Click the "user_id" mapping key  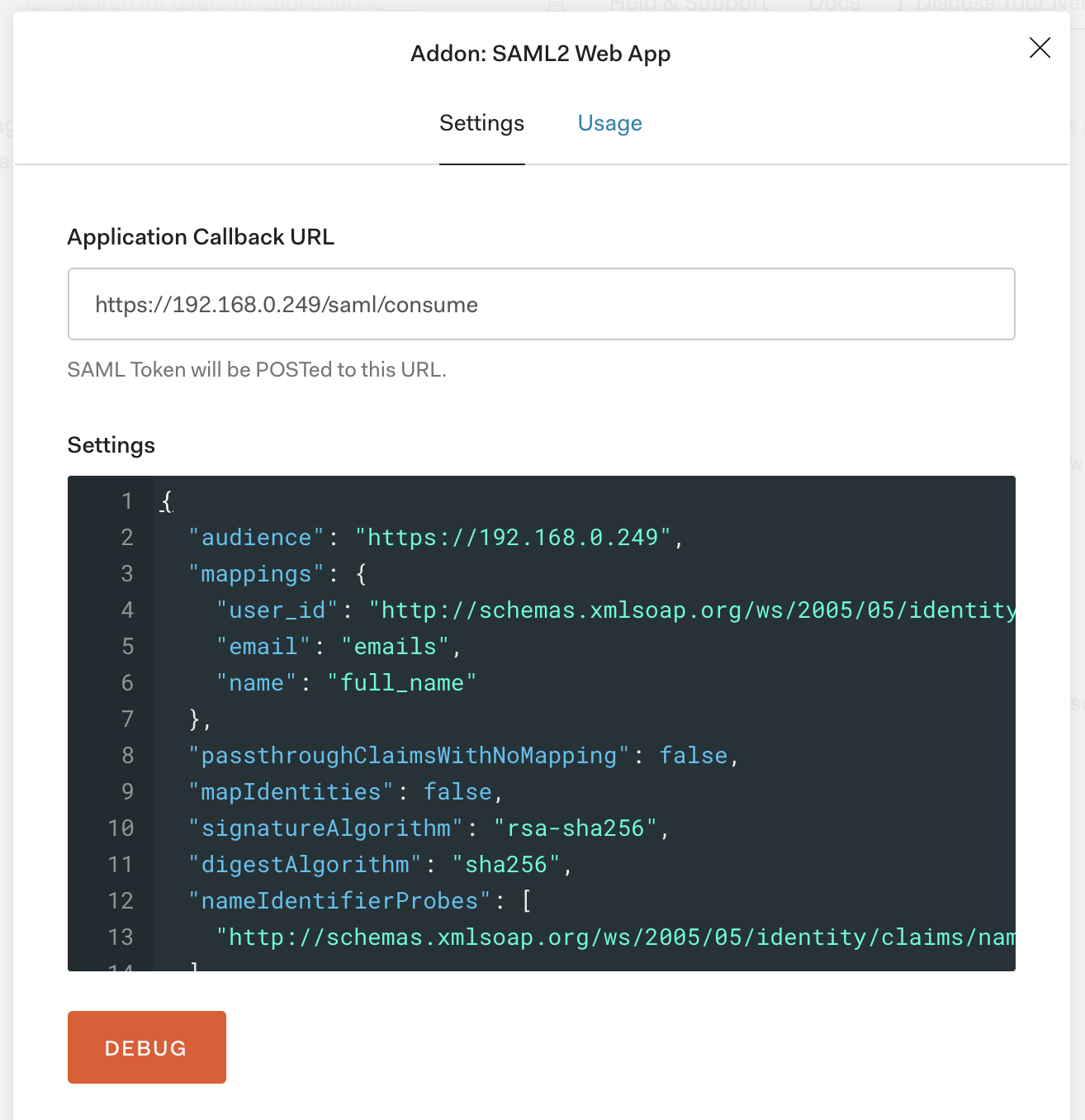click(277, 610)
